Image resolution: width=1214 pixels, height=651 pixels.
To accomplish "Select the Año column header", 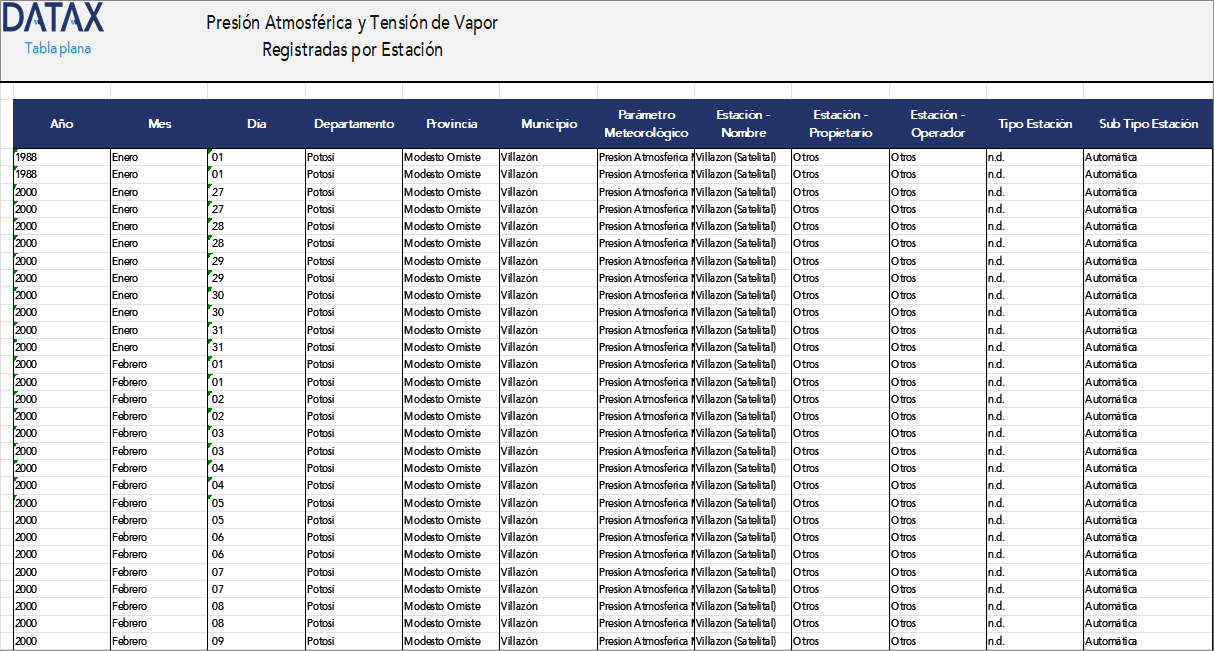I will point(62,124).
